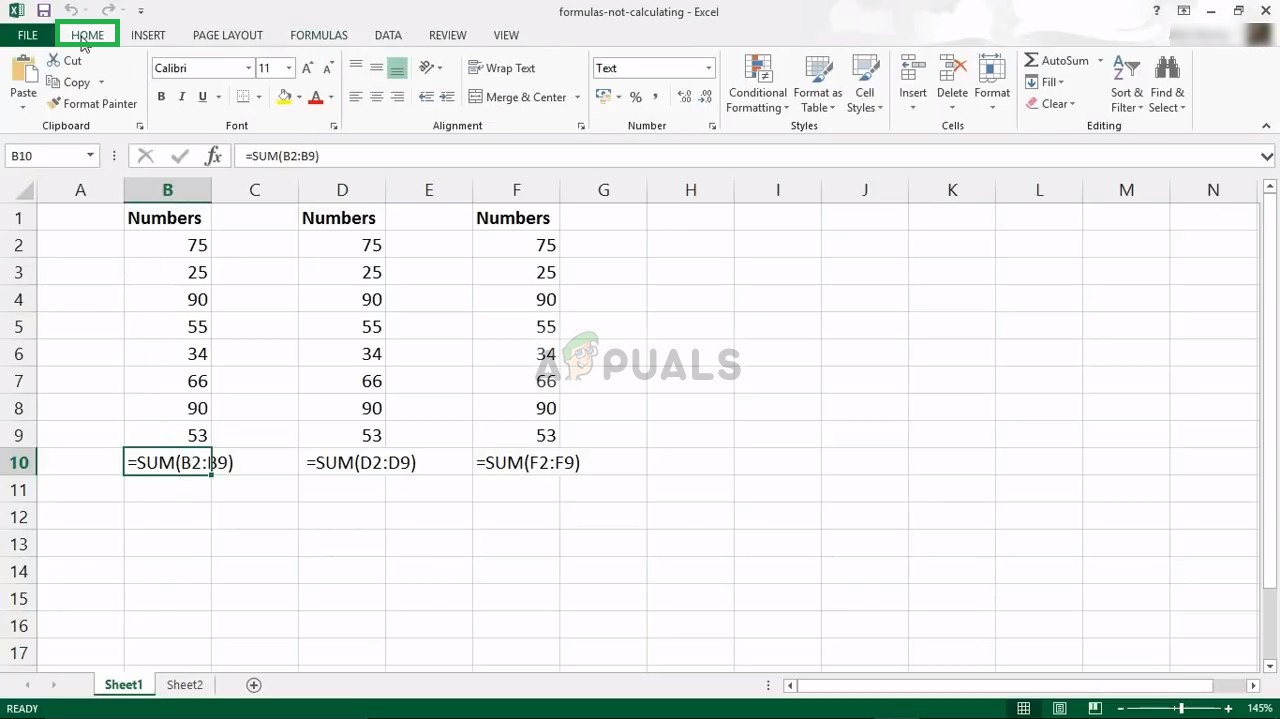Screen dimensions: 1280x719
Task: Switch to Sheet2 worksheet tab
Action: pyautogui.click(x=184, y=685)
